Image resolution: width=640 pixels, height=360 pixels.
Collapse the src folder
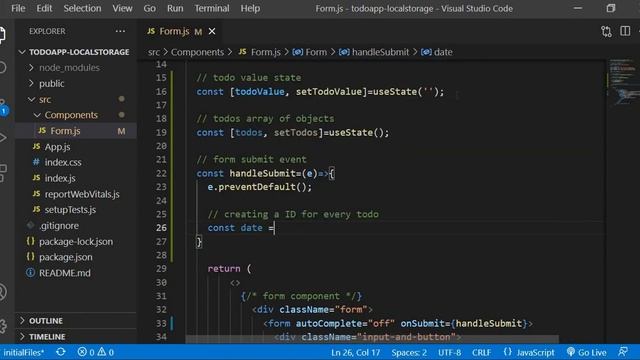(x=76, y=99)
